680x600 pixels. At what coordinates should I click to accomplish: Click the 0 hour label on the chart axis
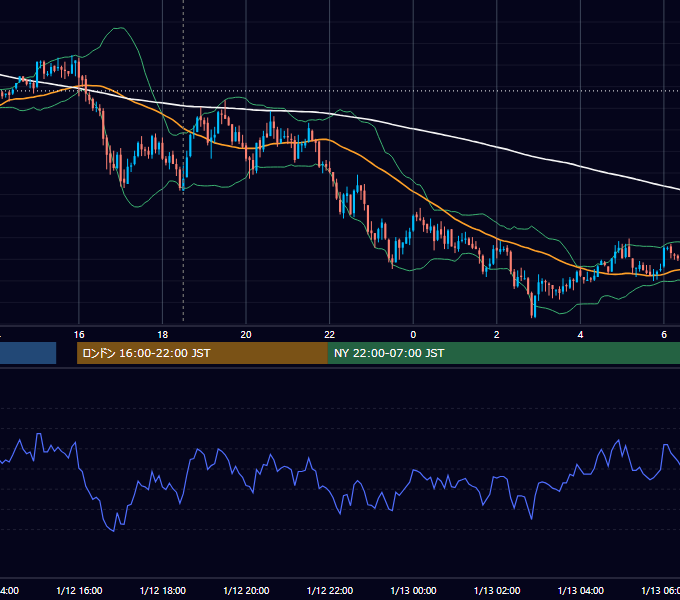pyautogui.click(x=413, y=335)
